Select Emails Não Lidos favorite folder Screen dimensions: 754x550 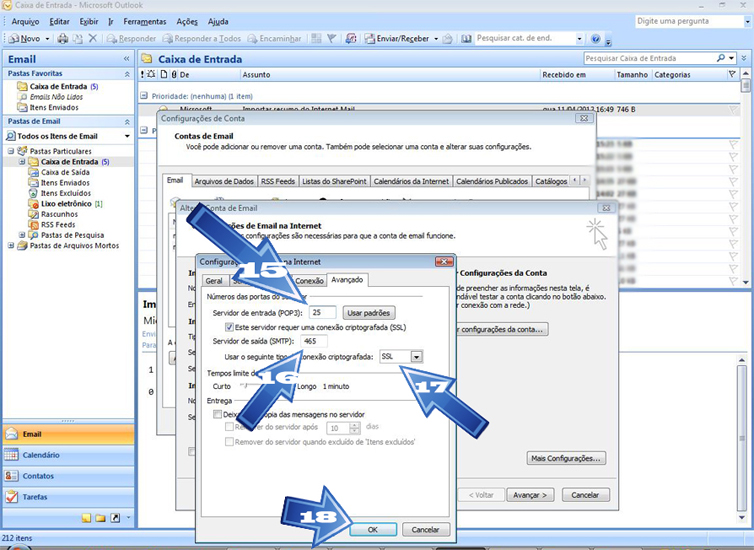[x=56, y=97]
